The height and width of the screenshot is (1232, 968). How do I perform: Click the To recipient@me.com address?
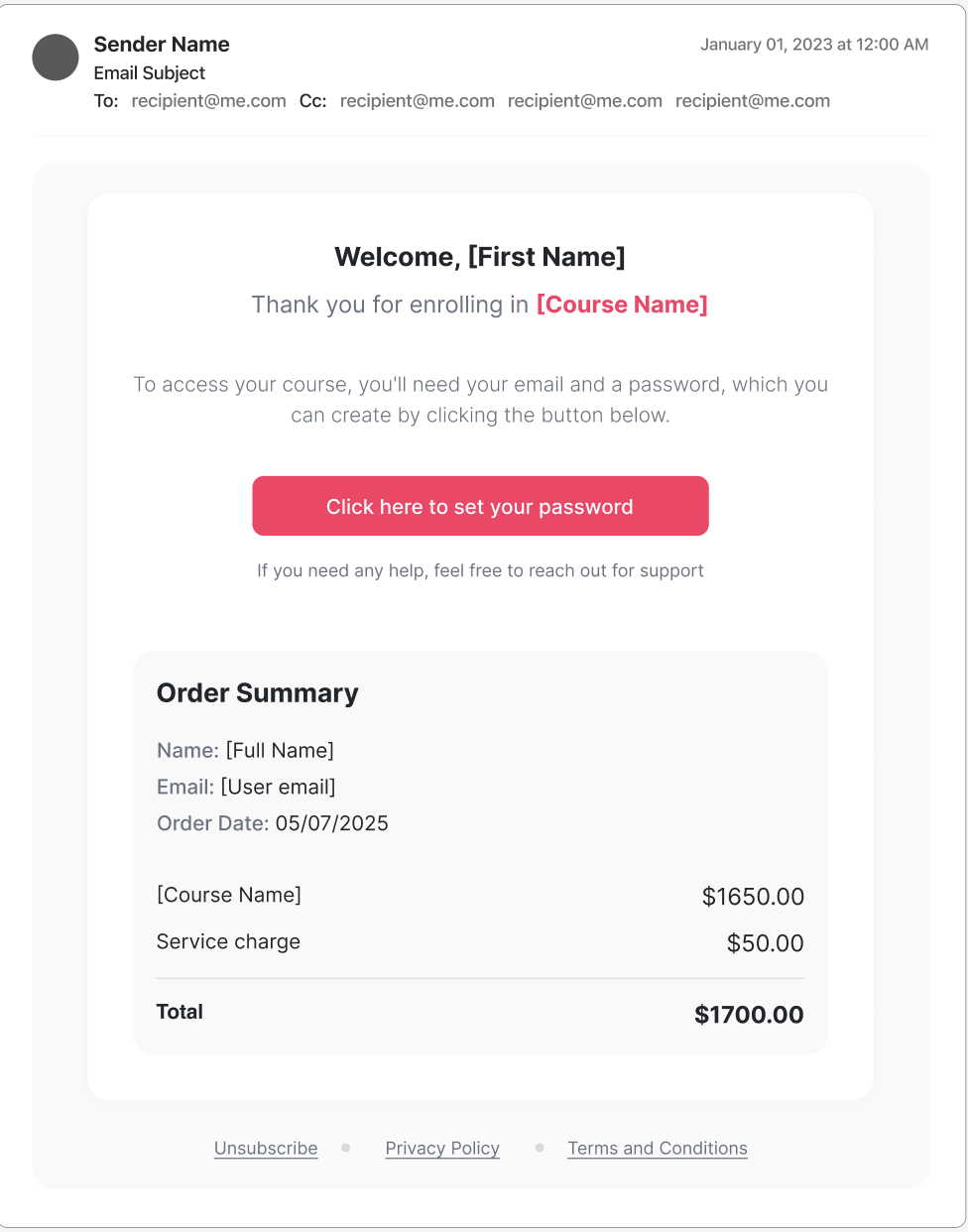(208, 101)
